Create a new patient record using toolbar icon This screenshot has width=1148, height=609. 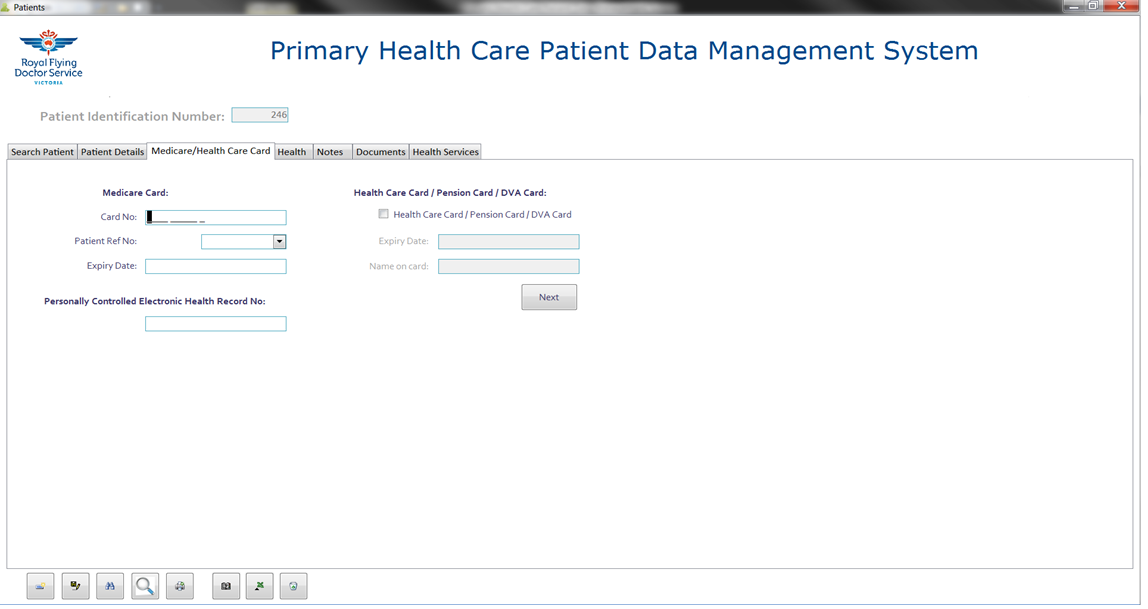click(40, 586)
